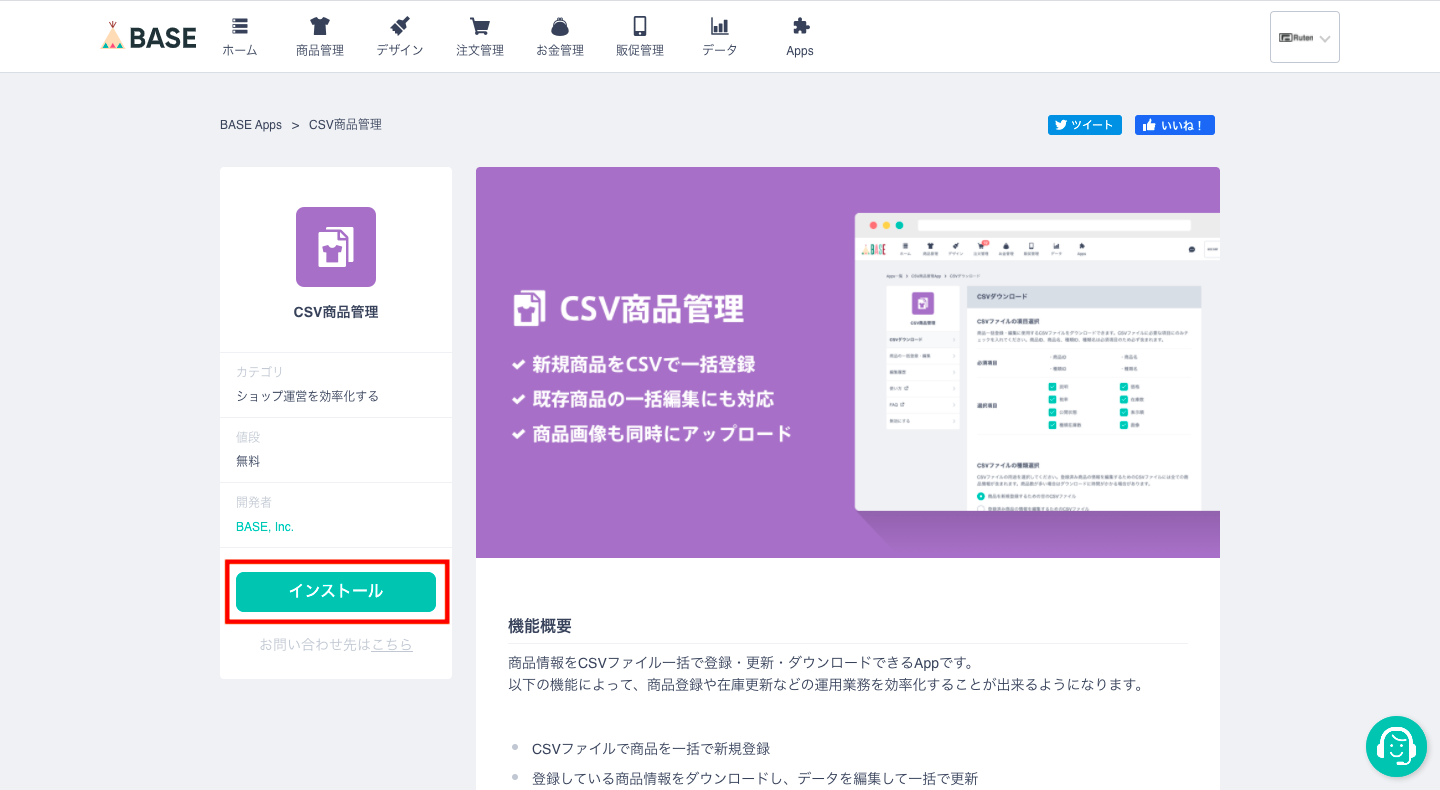
Task: Click the 無料 price text
Action: [x=248, y=461]
